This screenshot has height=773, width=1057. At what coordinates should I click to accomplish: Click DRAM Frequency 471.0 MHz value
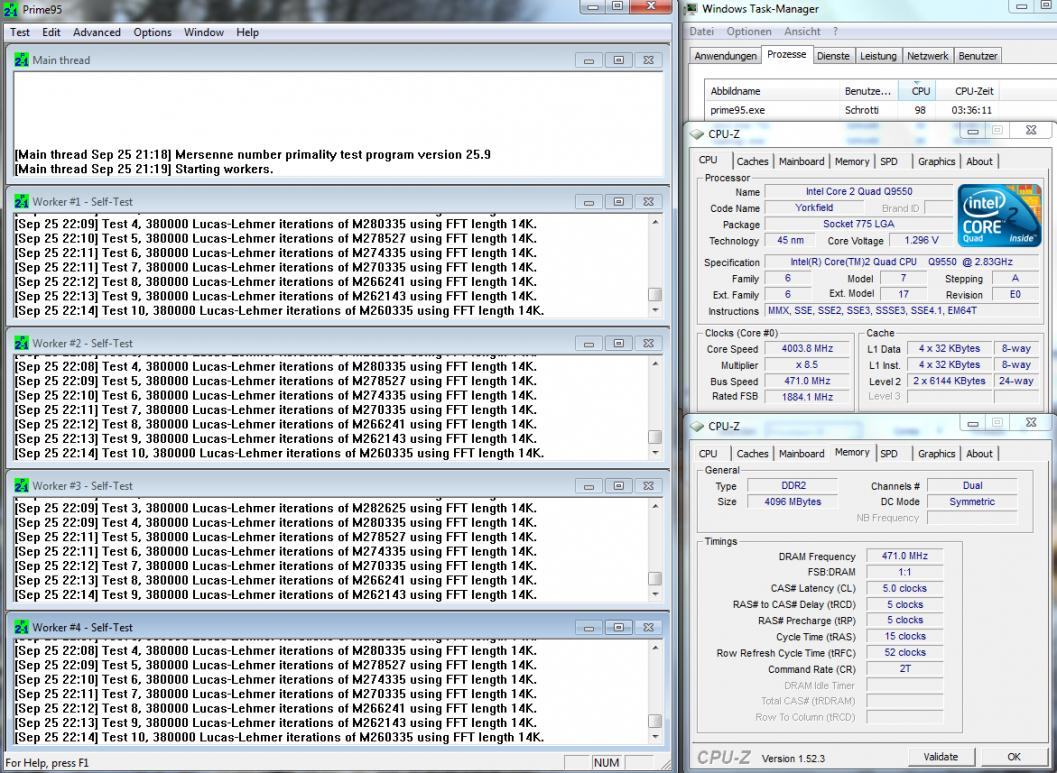905,556
